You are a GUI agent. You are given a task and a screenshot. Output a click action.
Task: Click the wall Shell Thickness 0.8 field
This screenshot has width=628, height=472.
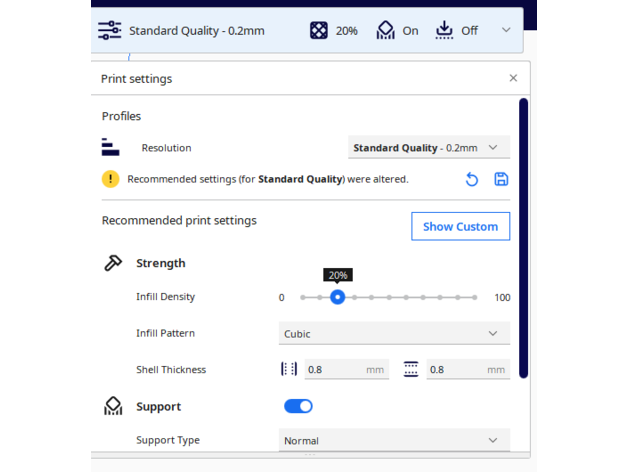click(x=345, y=370)
